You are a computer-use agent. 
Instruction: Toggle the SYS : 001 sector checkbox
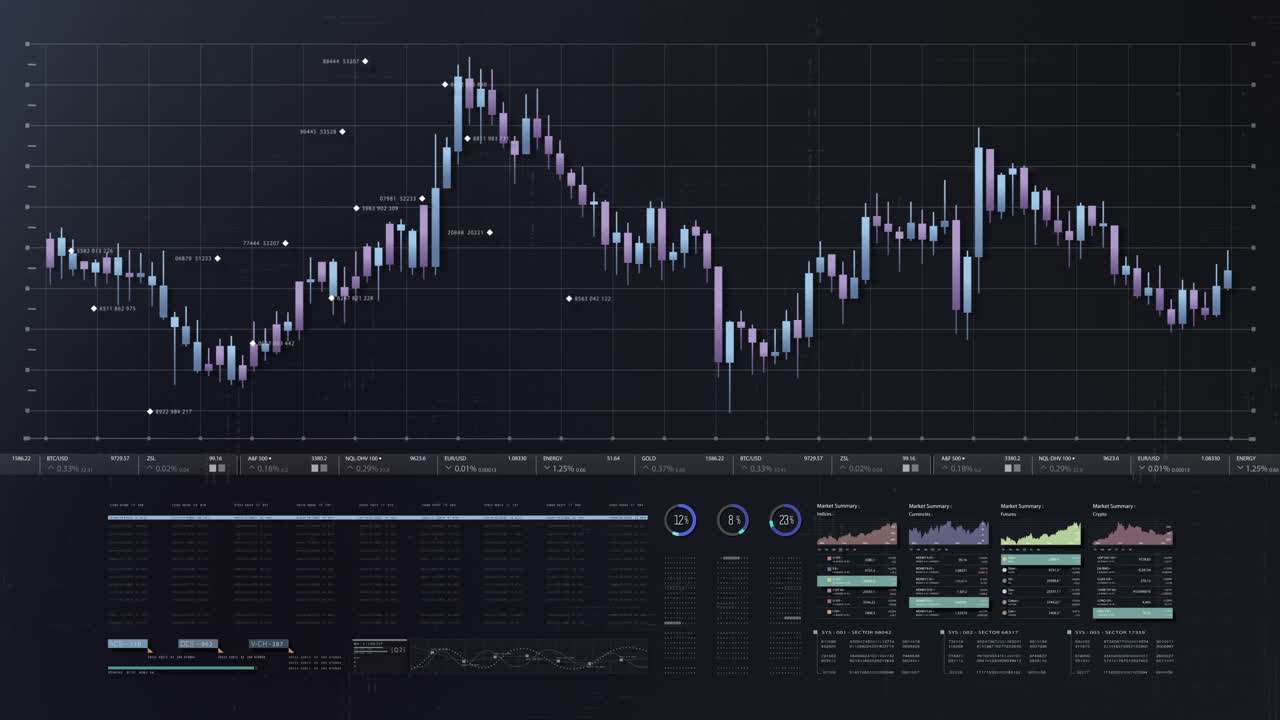(815, 632)
